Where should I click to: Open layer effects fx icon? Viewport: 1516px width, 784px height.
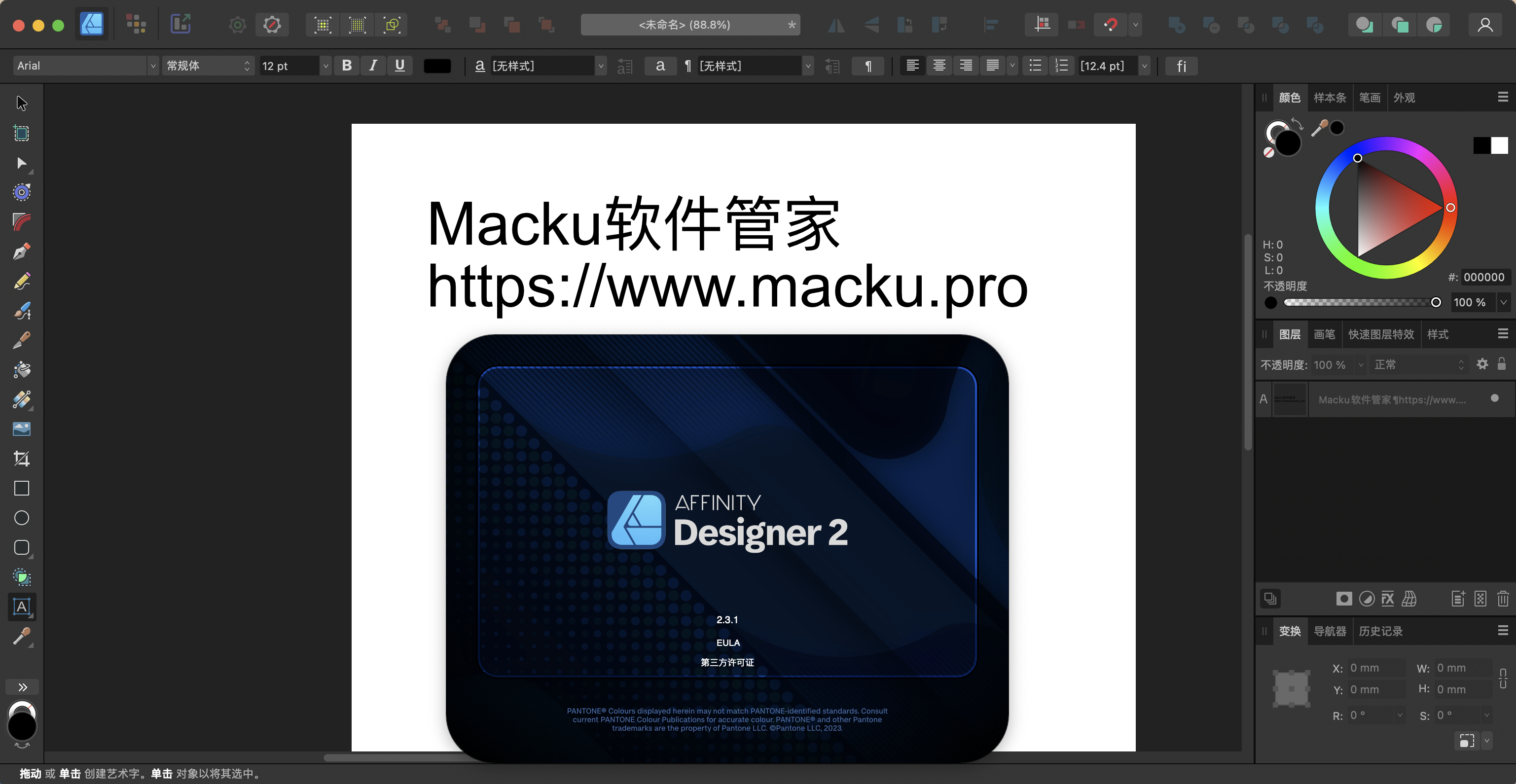[x=1388, y=599]
